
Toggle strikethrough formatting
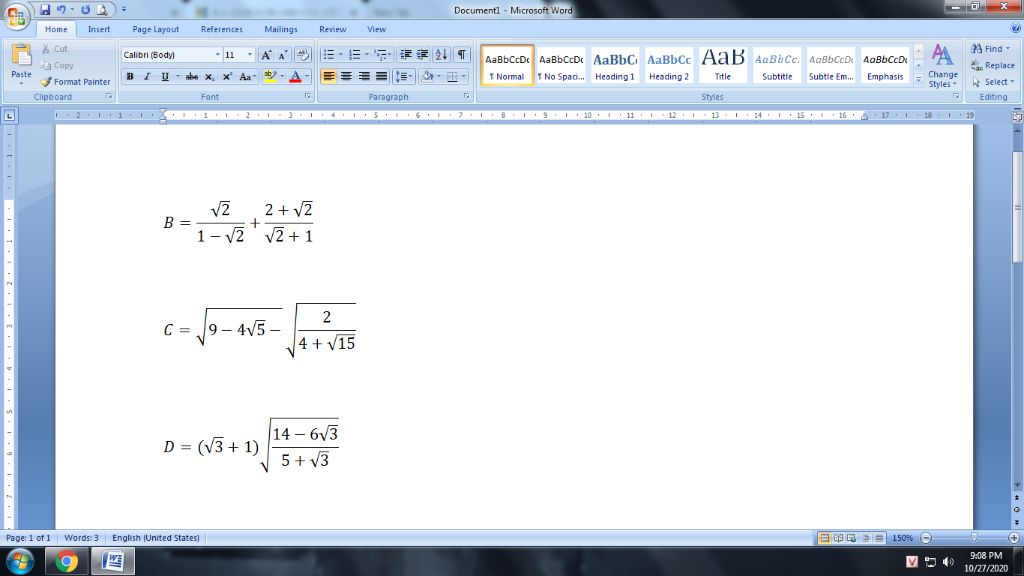point(191,76)
